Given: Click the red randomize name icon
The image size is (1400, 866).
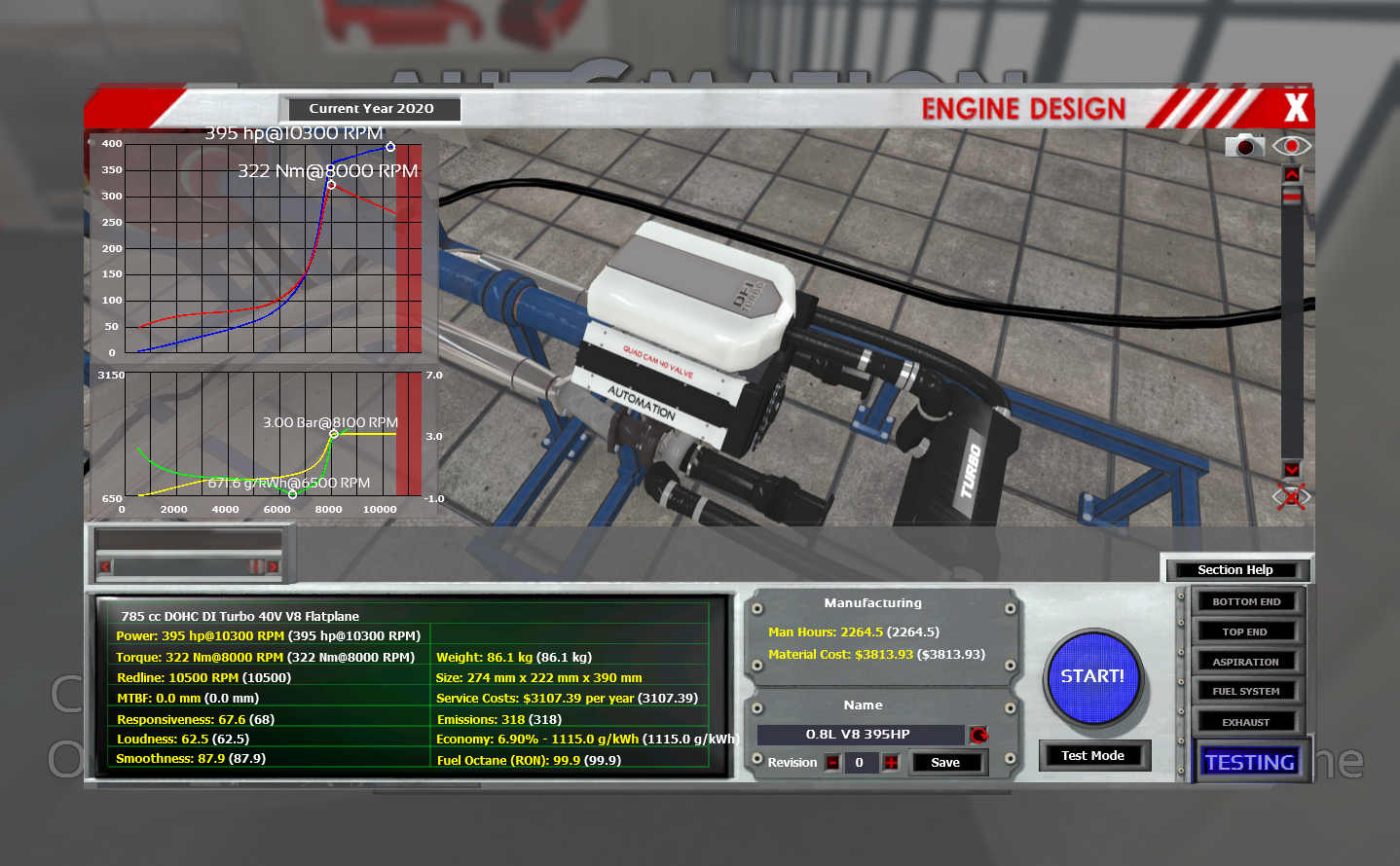Looking at the screenshot, I should (978, 735).
